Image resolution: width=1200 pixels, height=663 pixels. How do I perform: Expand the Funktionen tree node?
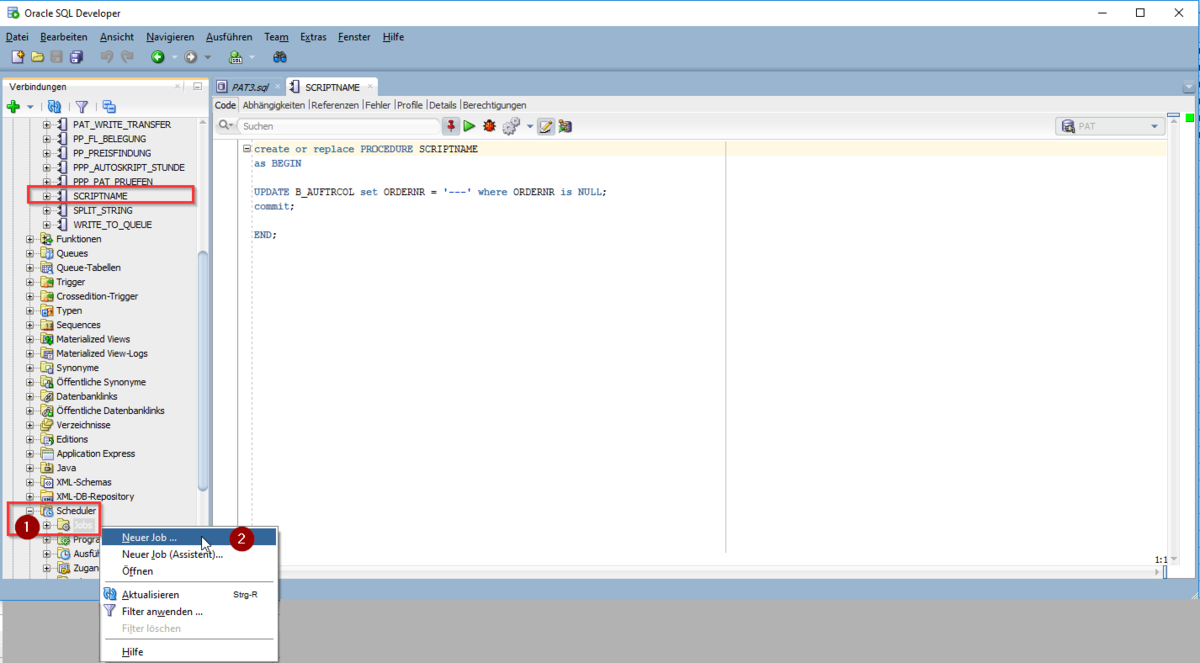(x=31, y=238)
